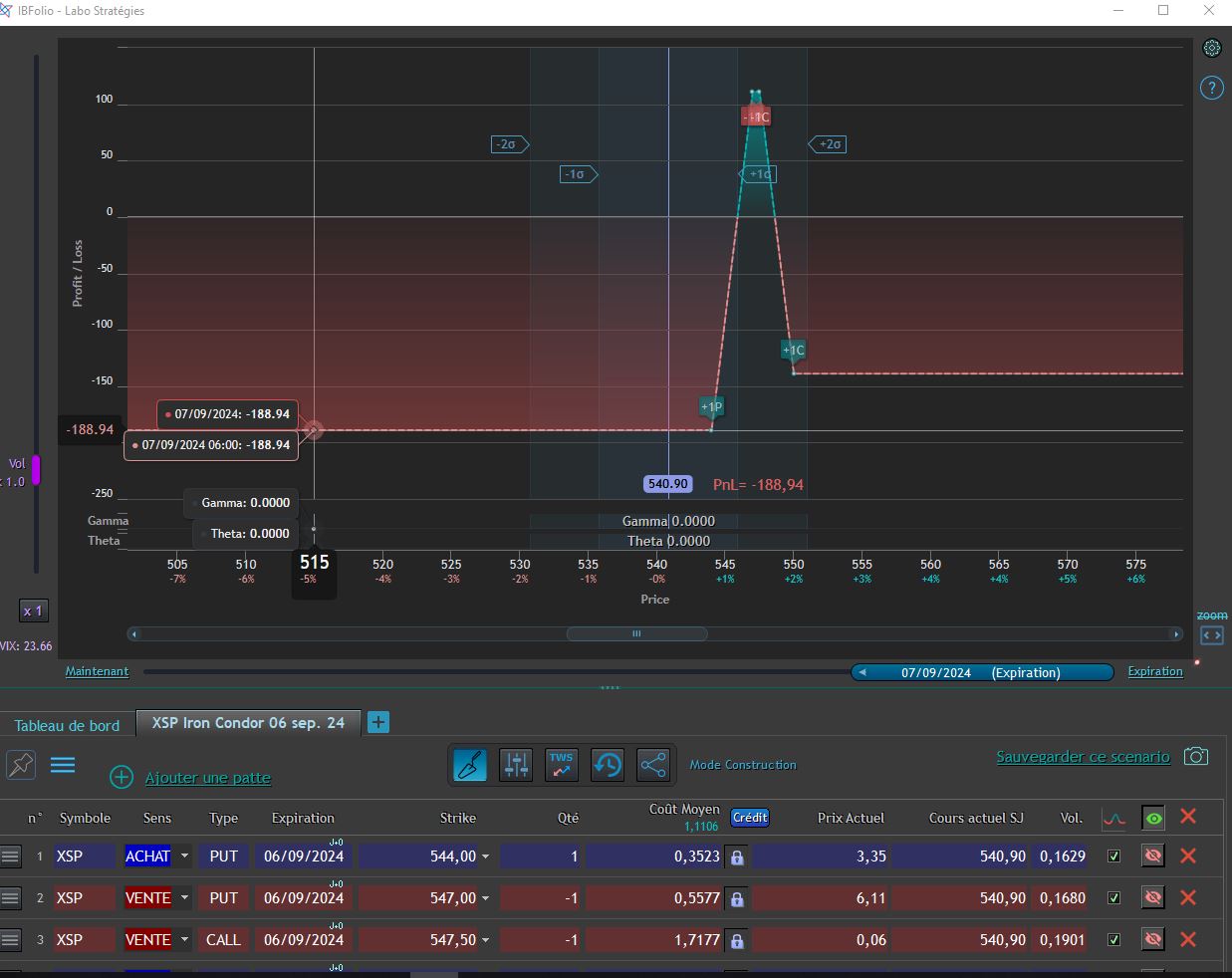Grab row 3 drag handle icon
1232x978 pixels.
(x=11, y=939)
